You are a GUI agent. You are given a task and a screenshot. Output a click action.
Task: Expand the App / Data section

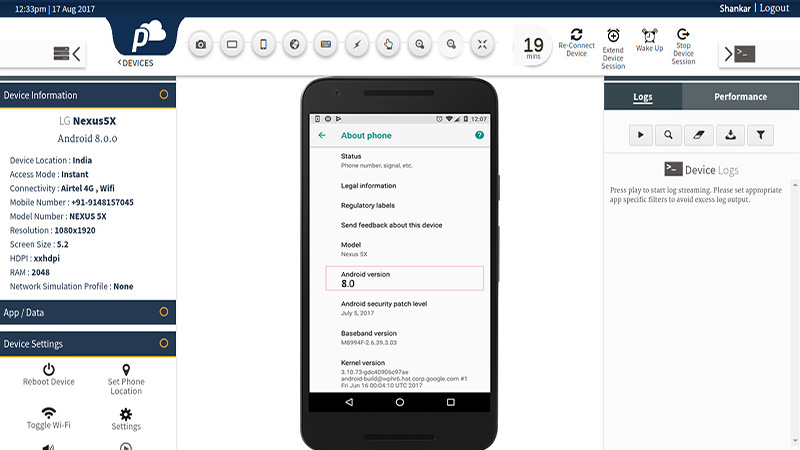[x=164, y=312]
